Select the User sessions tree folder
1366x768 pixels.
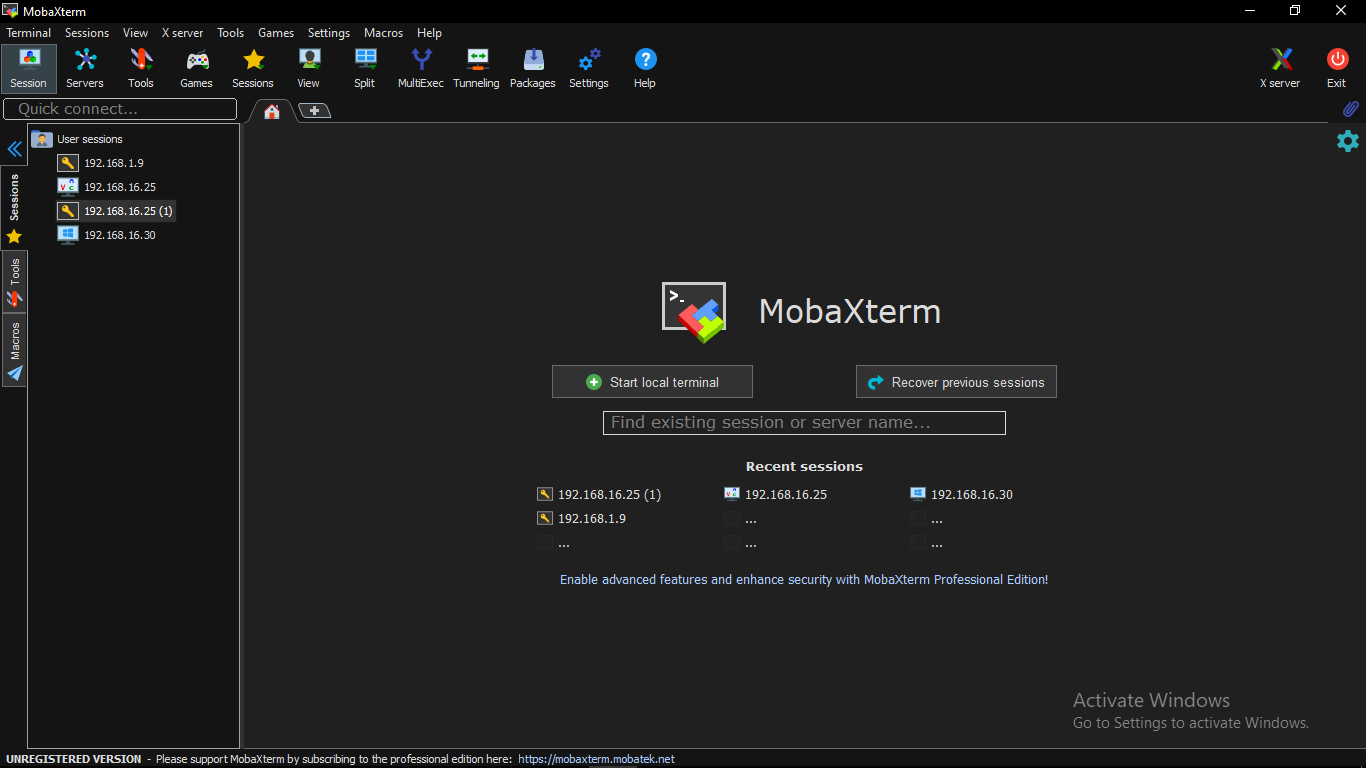point(78,139)
